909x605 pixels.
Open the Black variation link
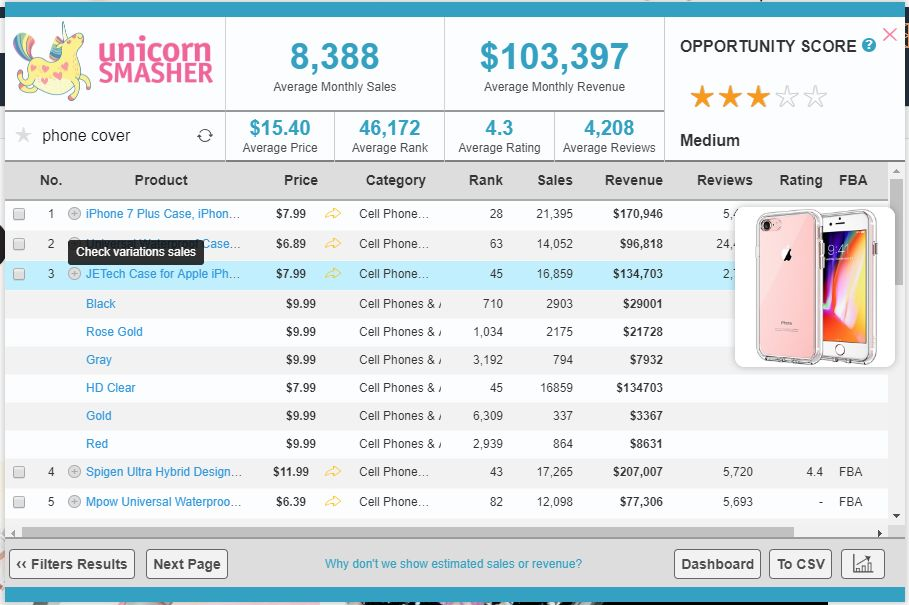[101, 304]
